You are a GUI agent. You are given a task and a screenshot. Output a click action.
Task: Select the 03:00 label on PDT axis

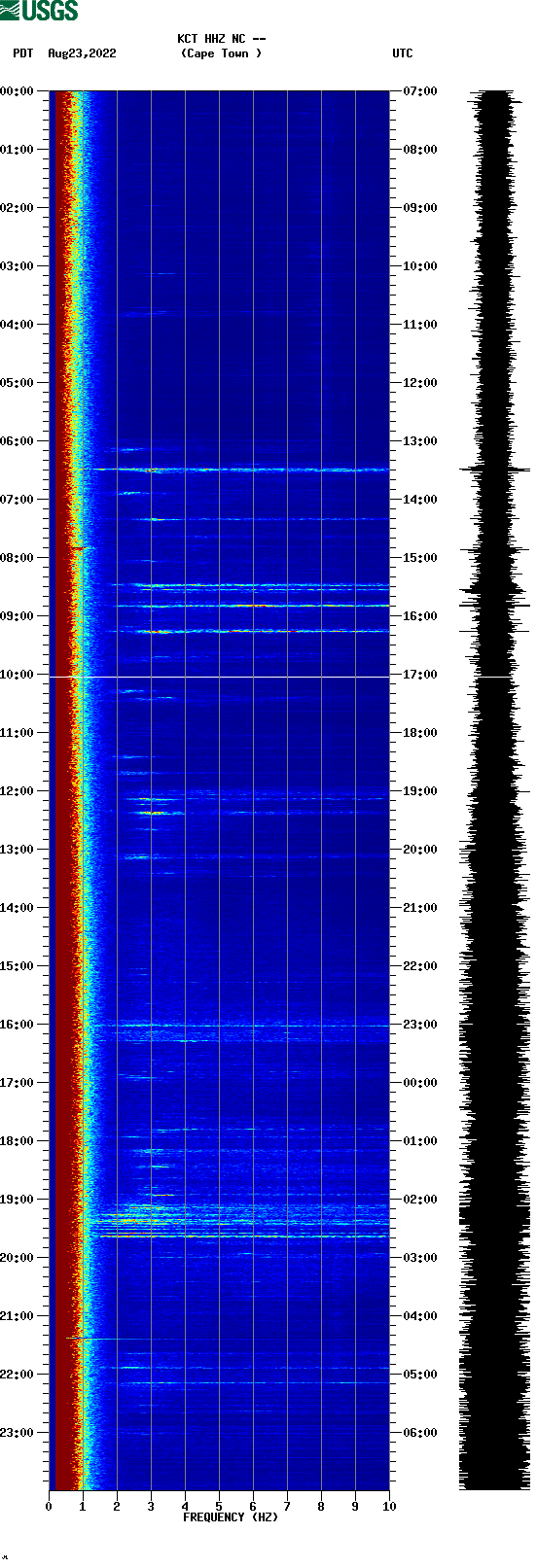pyautogui.click(x=18, y=266)
